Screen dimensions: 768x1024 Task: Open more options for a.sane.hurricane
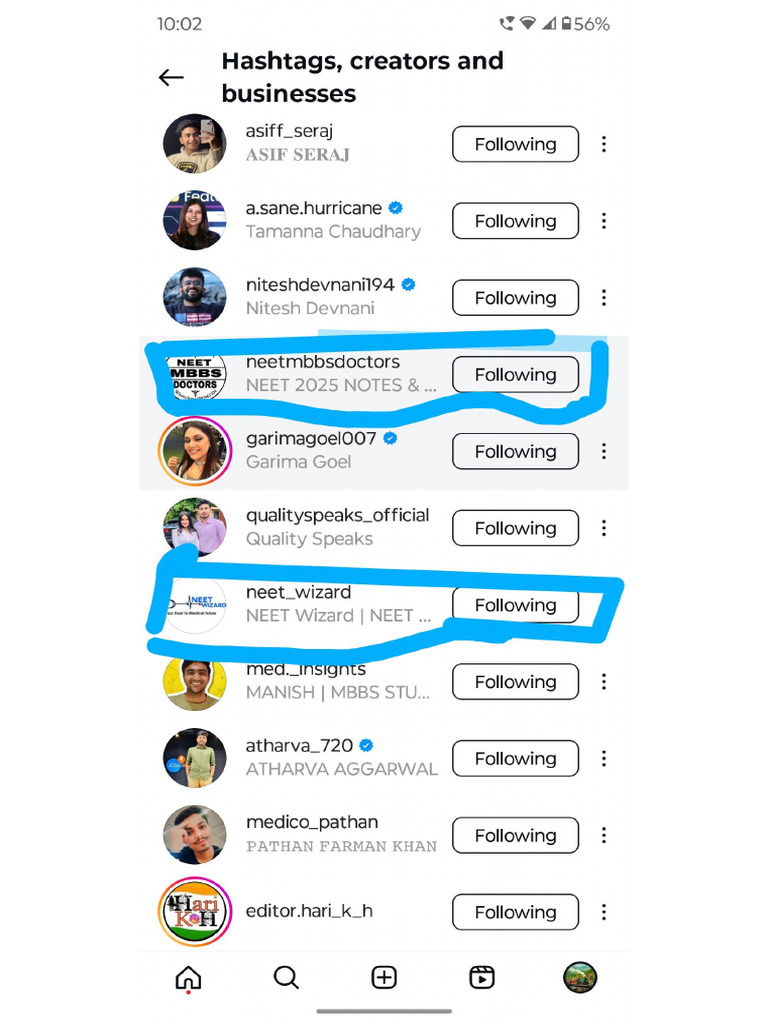[604, 221]
